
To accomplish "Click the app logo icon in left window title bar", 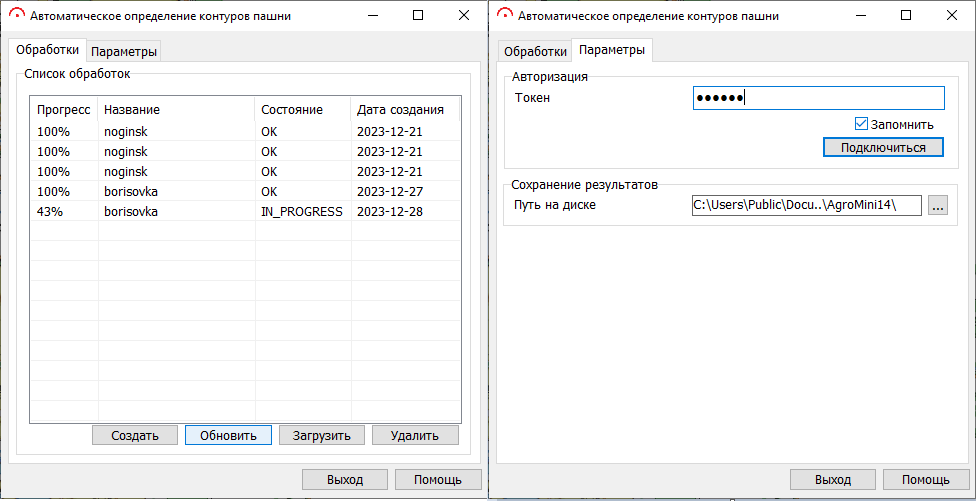I will pos(16,15).
